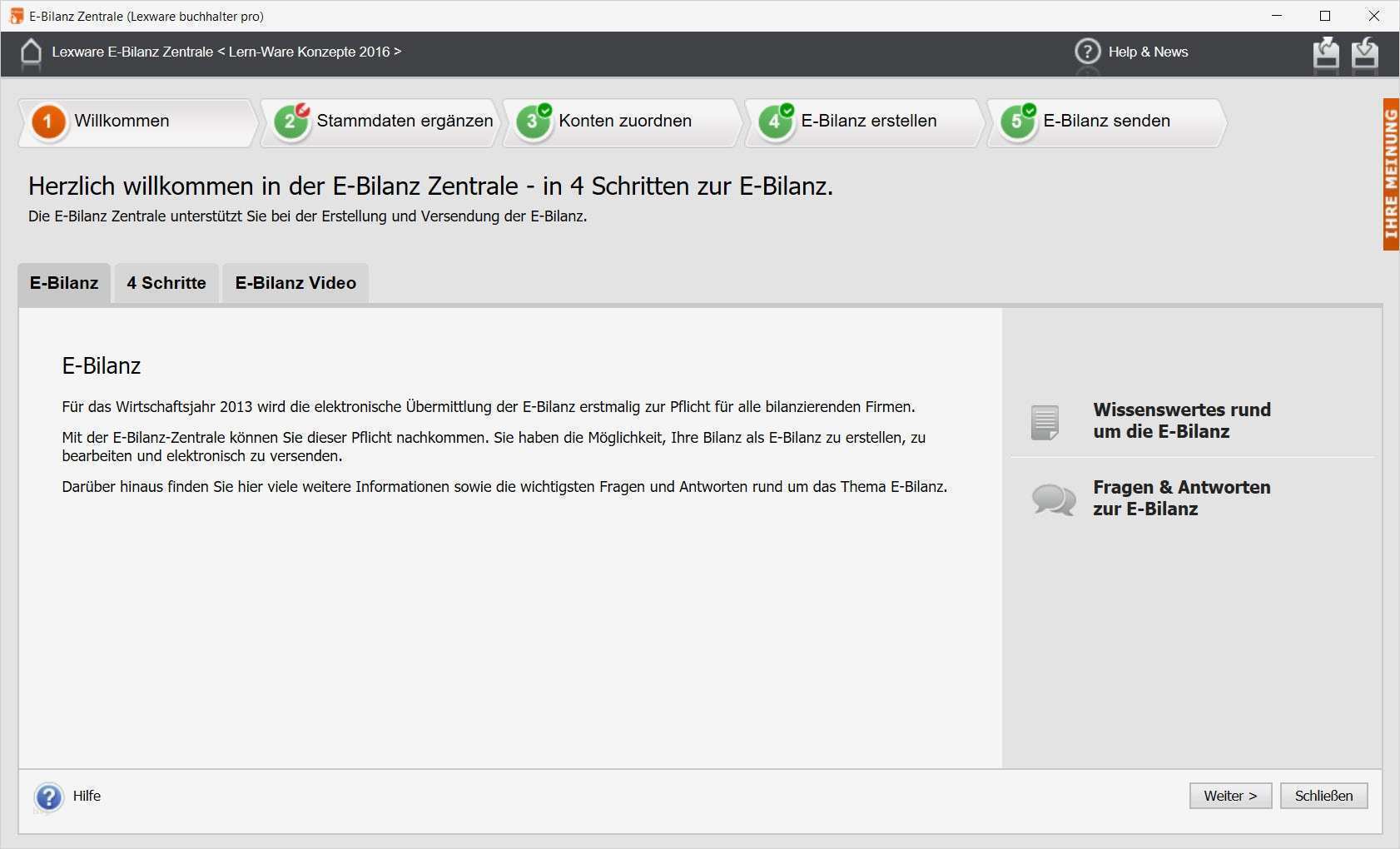Click the blue Hilfe question mark icon

tap(48, 796)
